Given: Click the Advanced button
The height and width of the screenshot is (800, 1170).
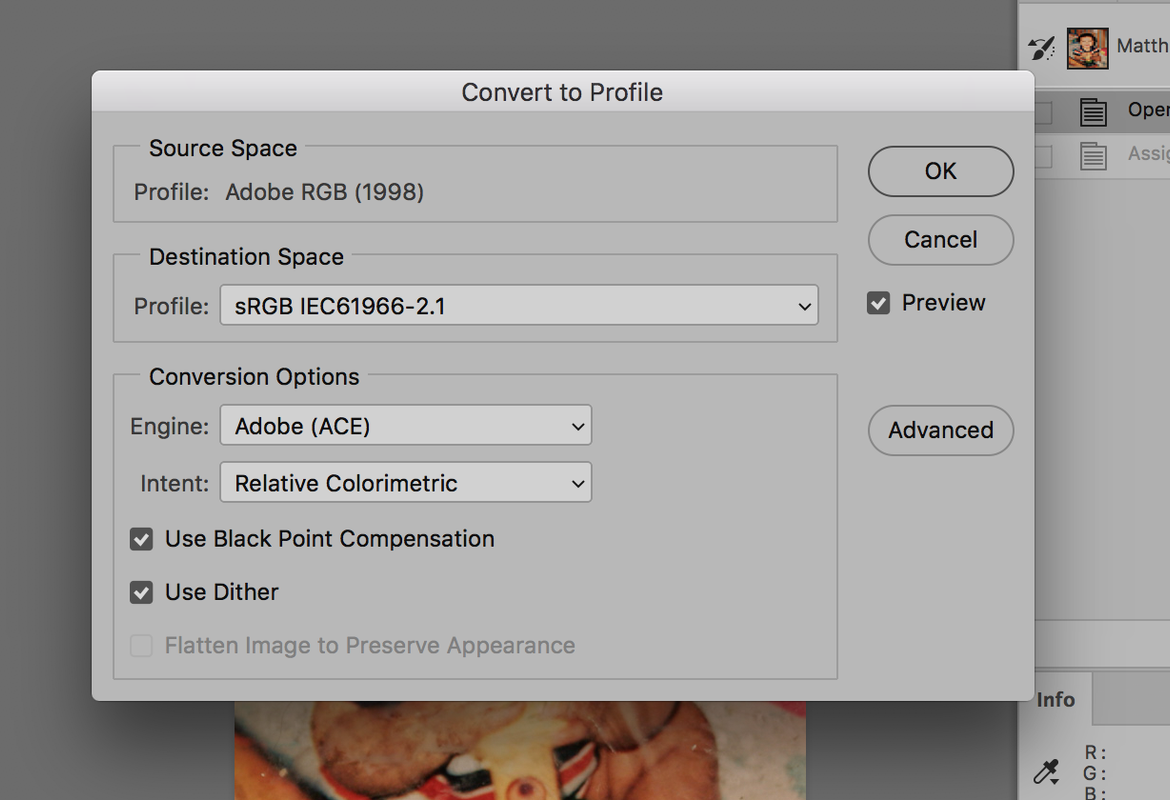Looking at the screenshot, I should pos(941,430).
